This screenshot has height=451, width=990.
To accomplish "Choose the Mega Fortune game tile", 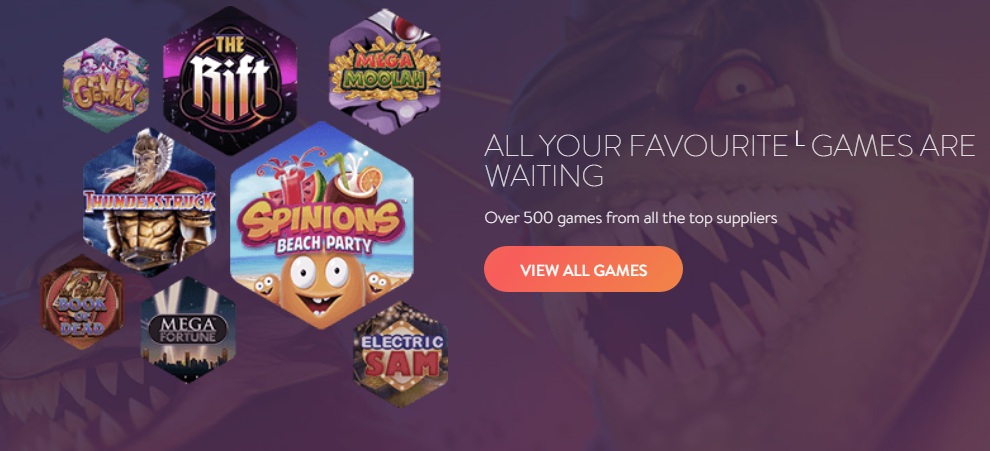I will [188, 330].
